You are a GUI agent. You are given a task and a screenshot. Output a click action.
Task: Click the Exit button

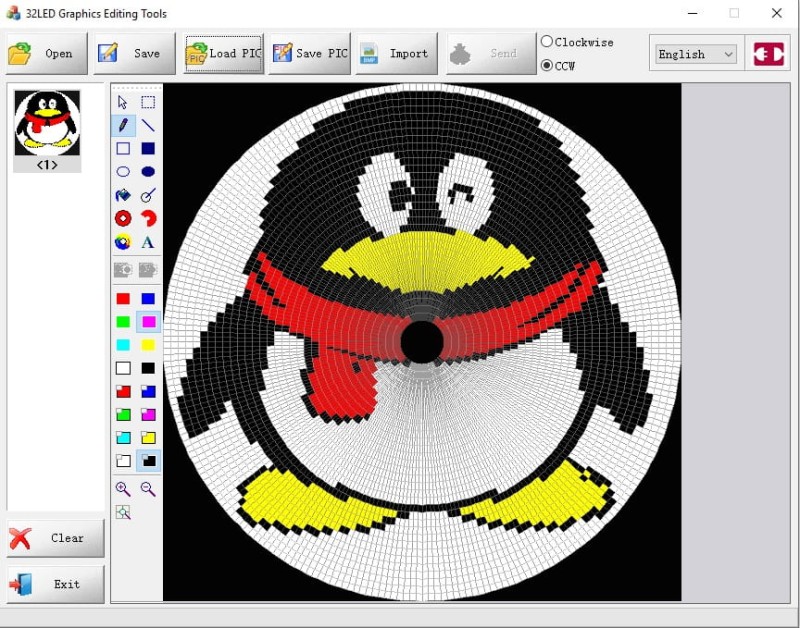(x=56, y=584)
